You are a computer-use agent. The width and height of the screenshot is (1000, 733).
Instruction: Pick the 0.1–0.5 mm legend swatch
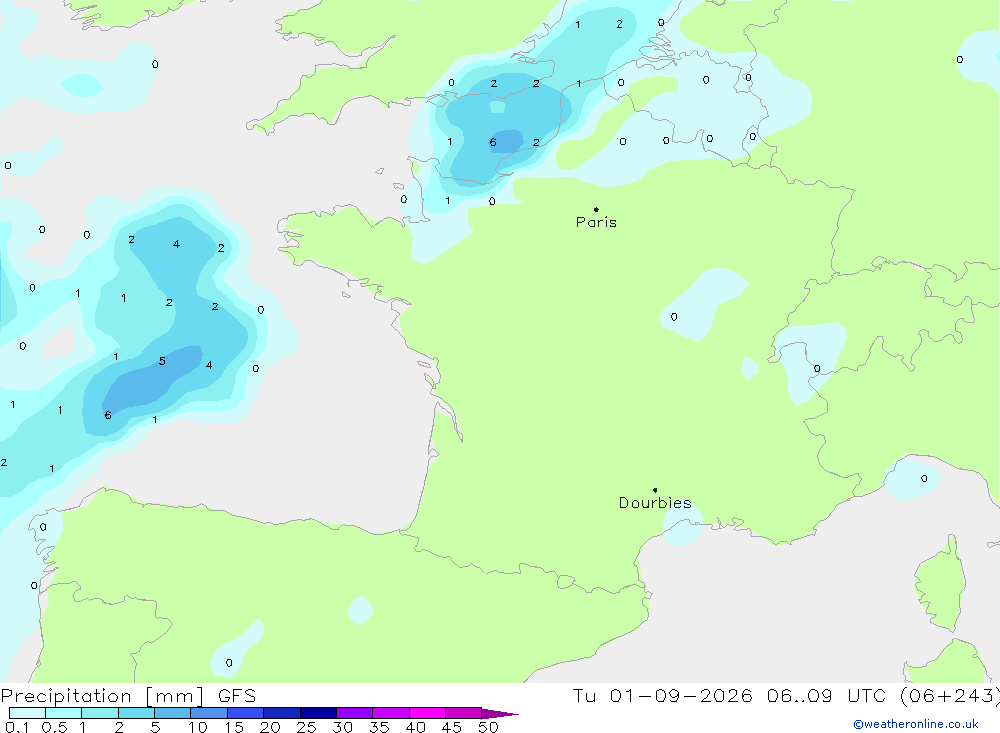27,713
